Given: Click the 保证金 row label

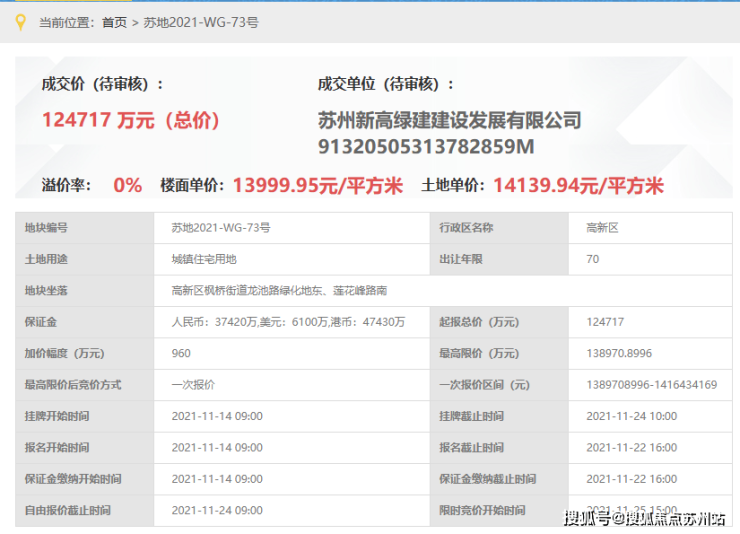Looking at the screenshot, I should pyautogui.click(x=41, y=322).
